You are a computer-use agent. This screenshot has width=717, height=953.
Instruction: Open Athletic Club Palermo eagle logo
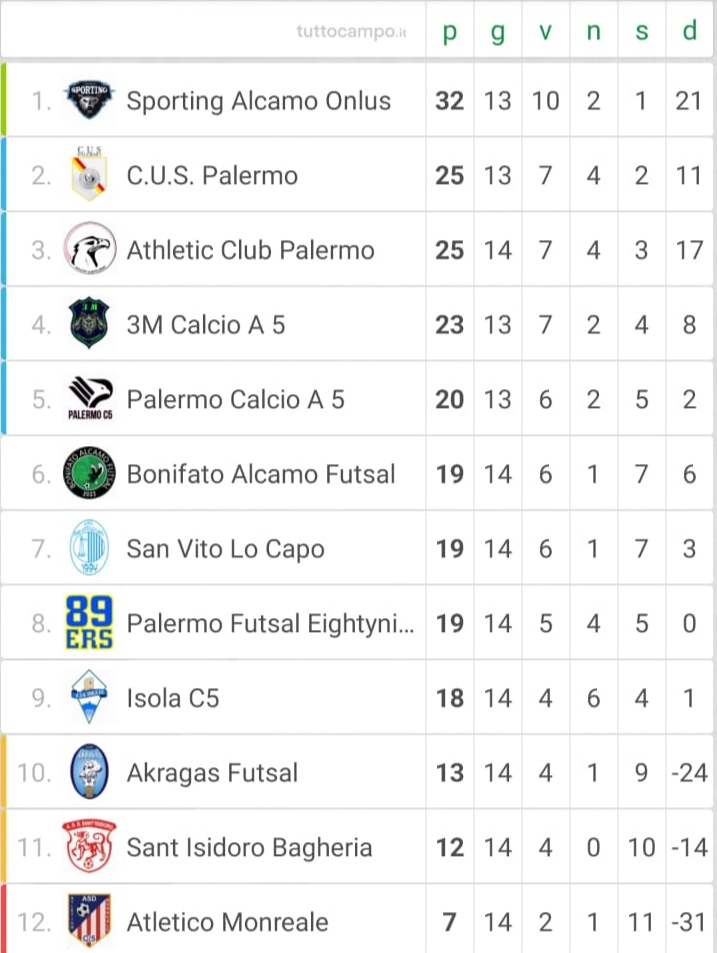click(x=89, y=249)
